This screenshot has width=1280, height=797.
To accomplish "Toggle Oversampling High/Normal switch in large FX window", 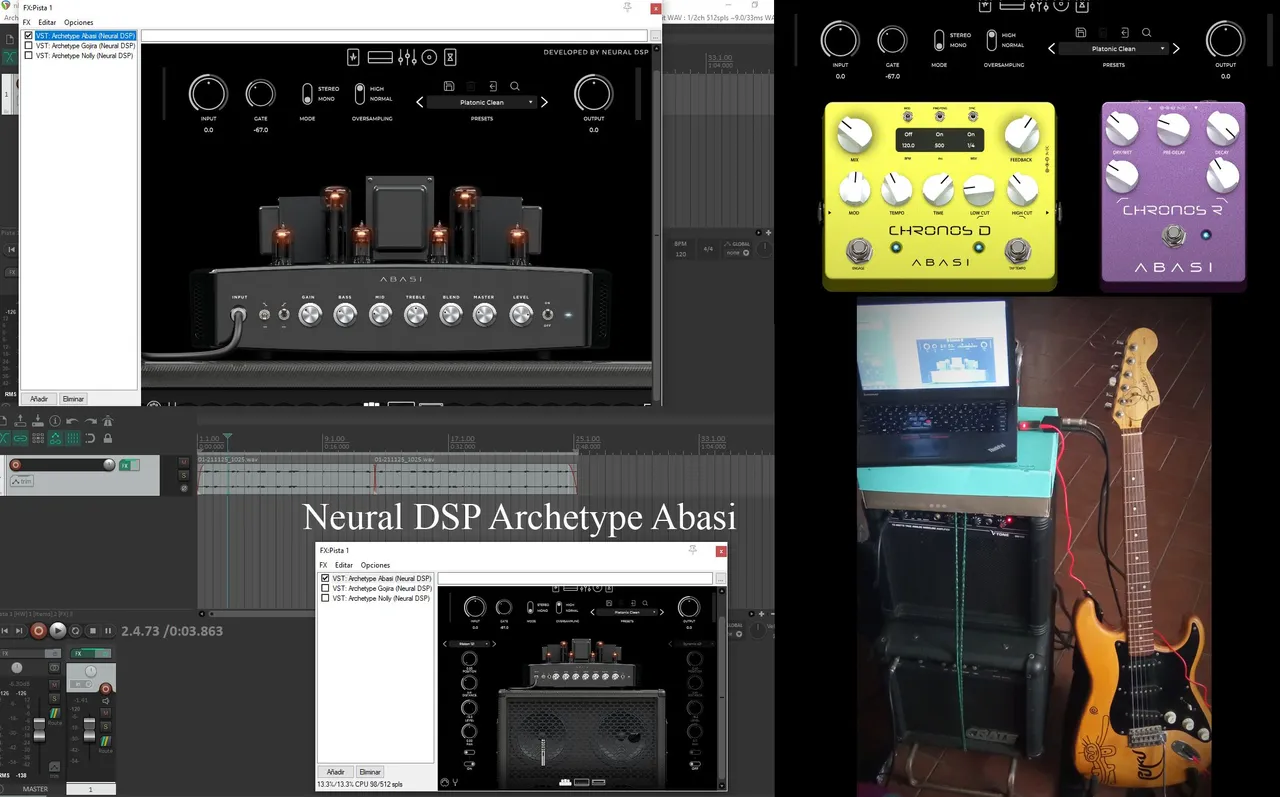I will click(359, 94).
